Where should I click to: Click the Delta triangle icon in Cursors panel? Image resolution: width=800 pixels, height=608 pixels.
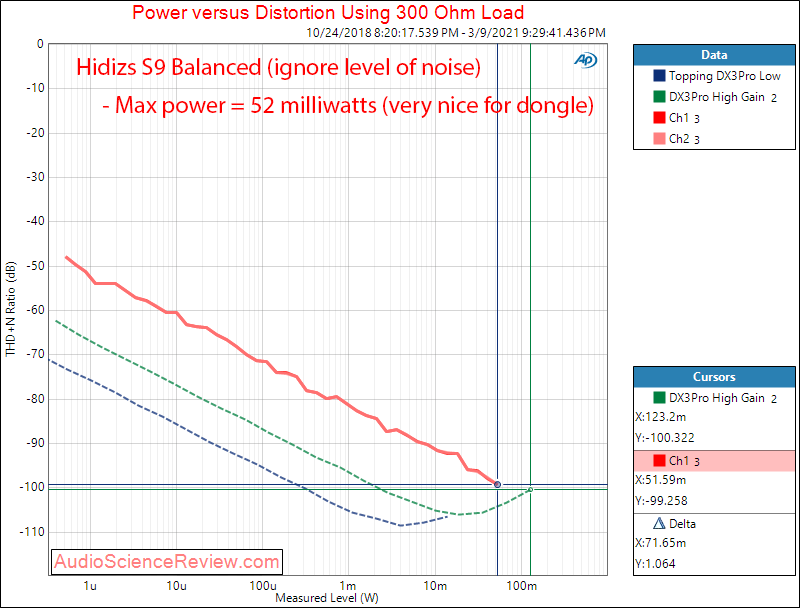659,523
